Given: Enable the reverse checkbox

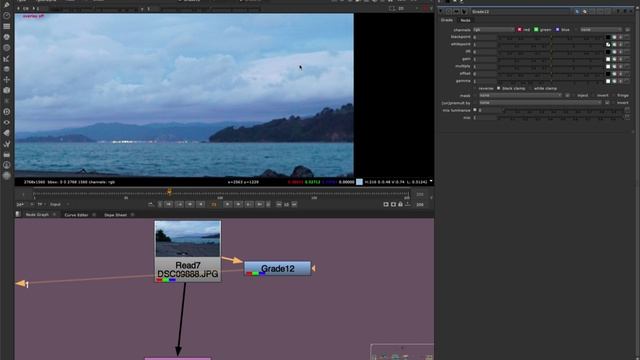Looking at the screenshot, I should [475, 88].
